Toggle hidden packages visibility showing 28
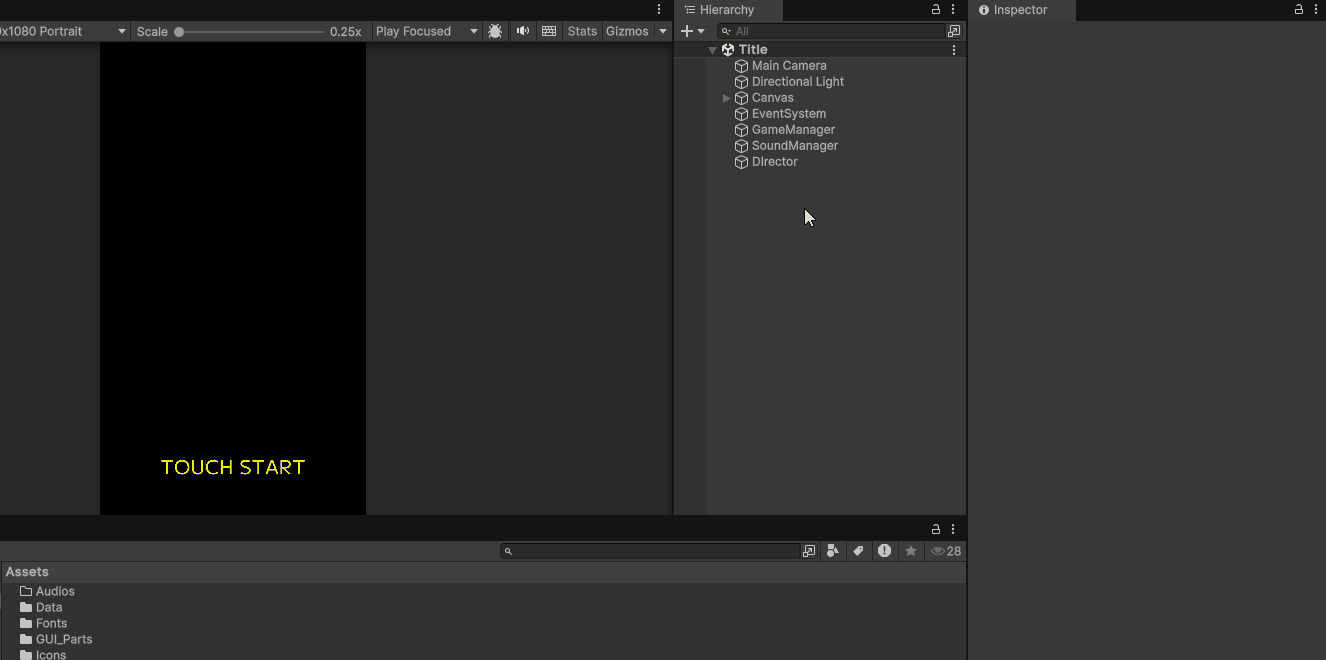This screenshot has height=660, width=1326. (x=945, y=551)
